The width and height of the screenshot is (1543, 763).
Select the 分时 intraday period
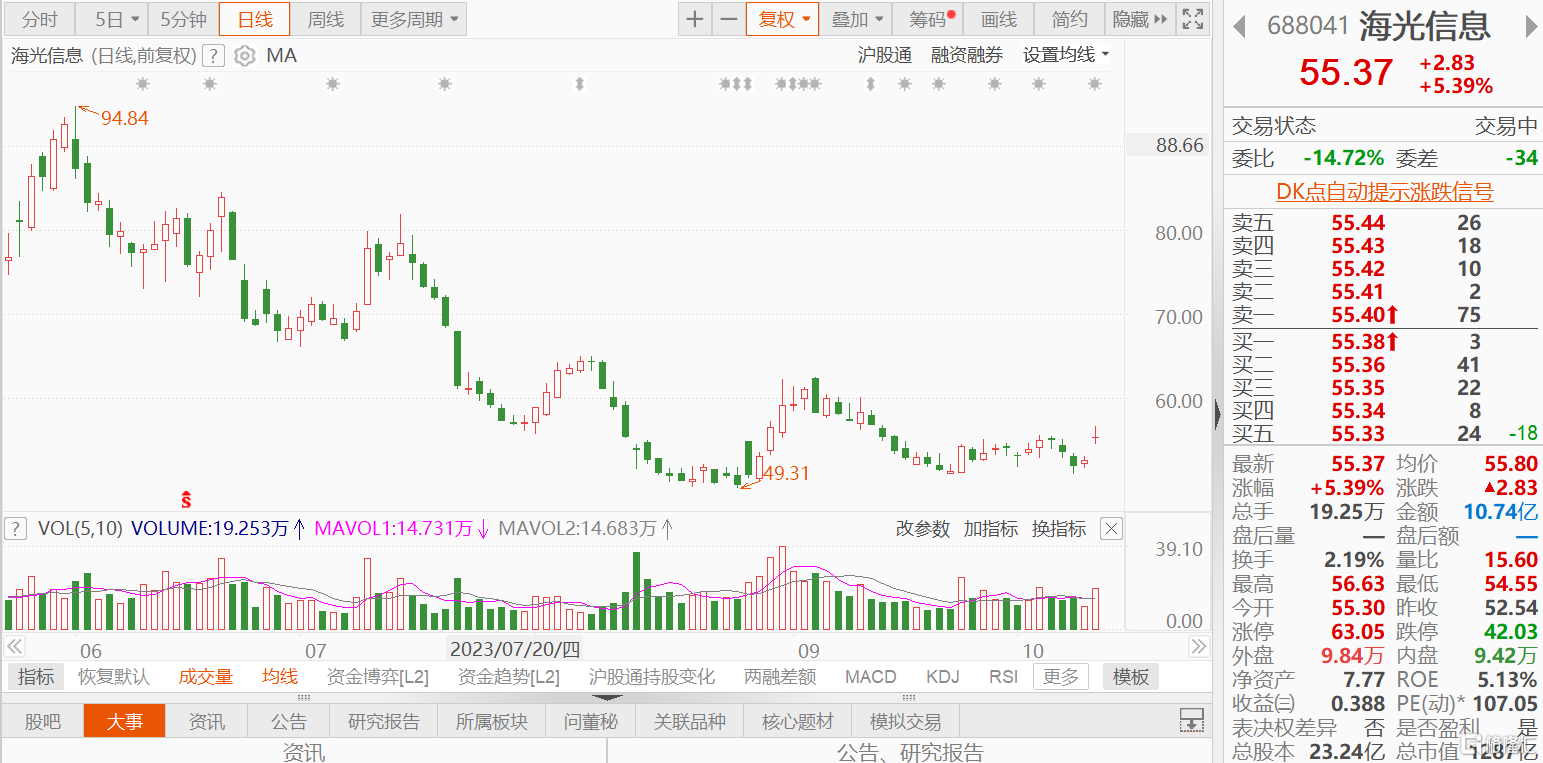coord(39,19)
